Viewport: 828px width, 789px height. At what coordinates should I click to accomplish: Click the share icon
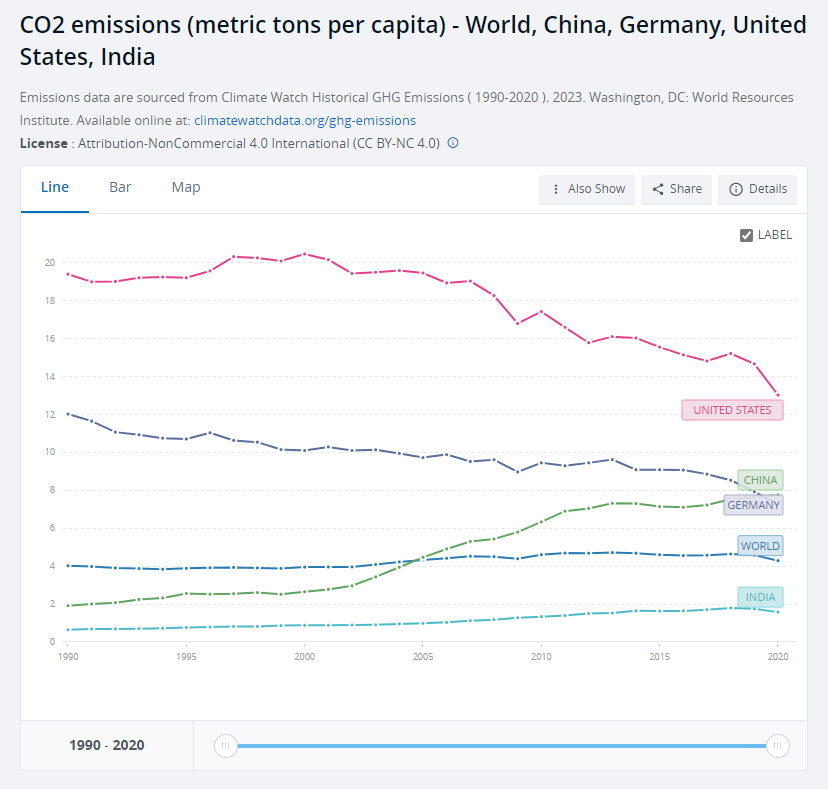[658, 189]
